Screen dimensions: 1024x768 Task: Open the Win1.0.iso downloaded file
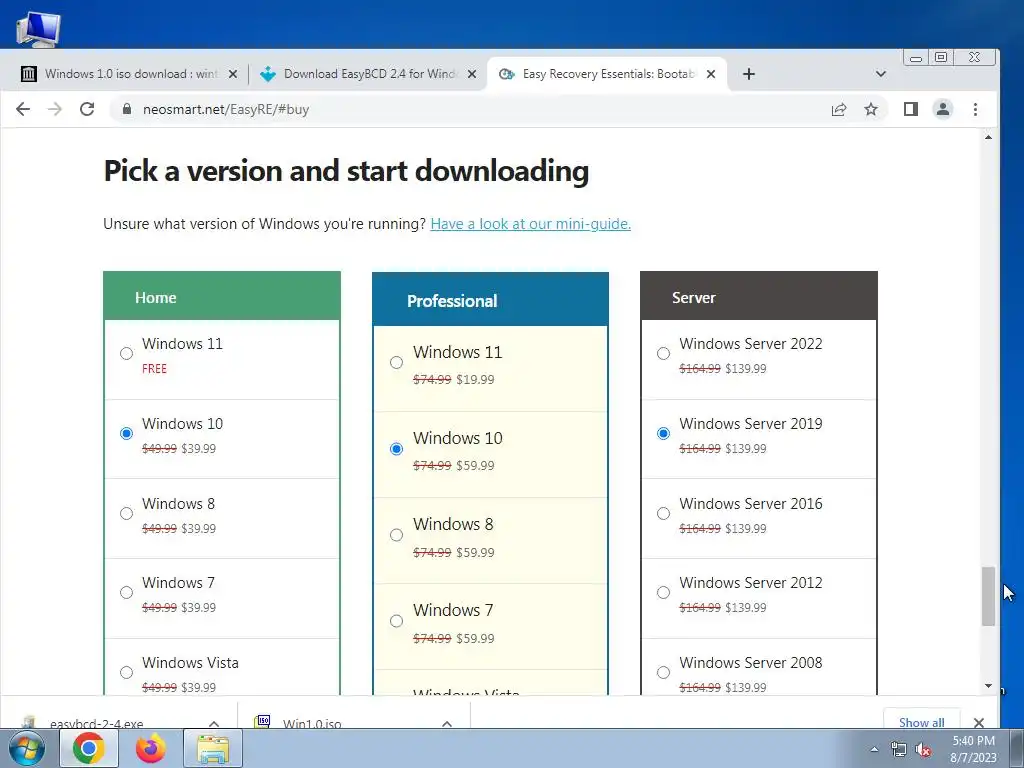[312, 724]
